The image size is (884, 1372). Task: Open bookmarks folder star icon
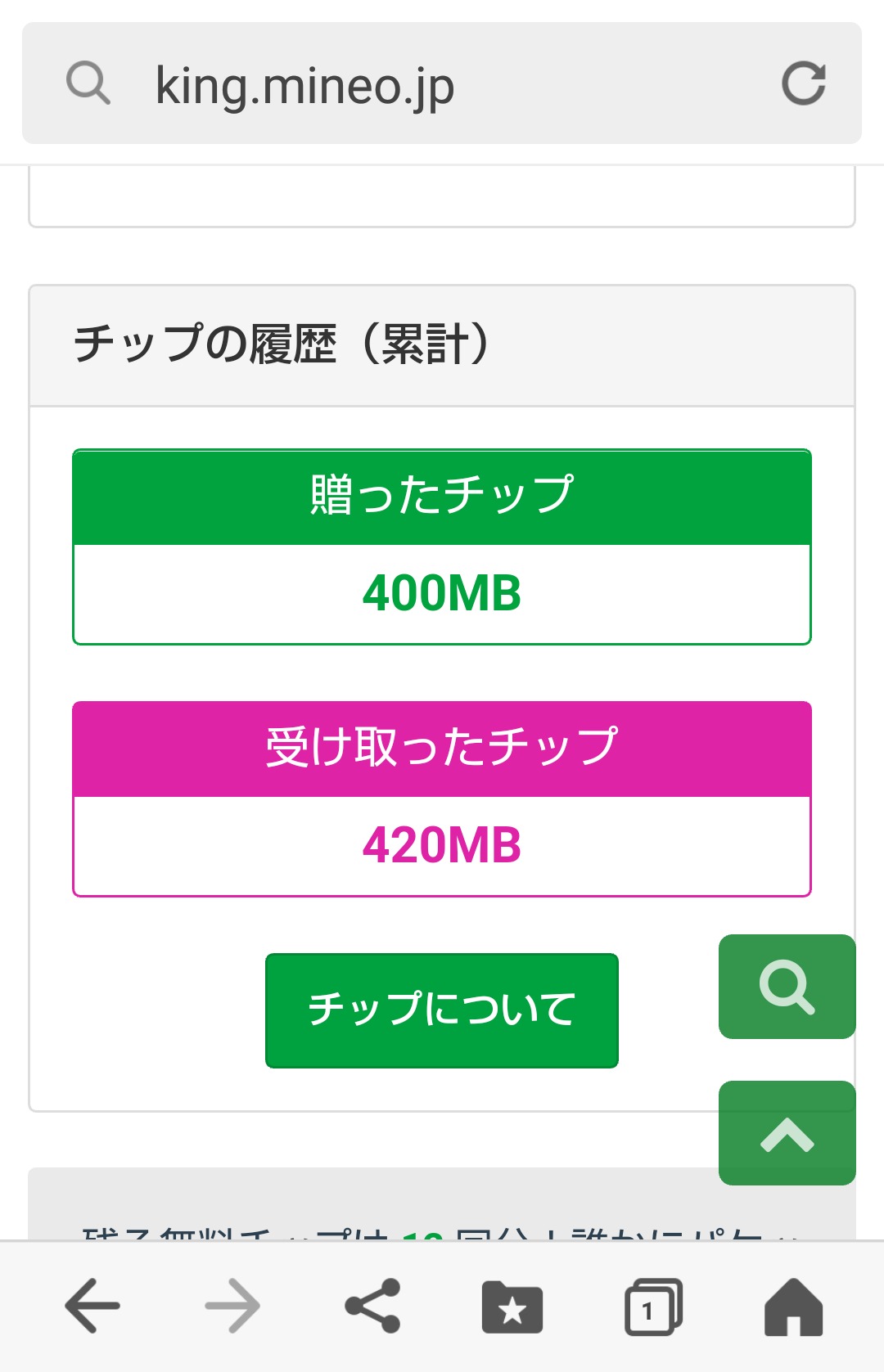pyautogui.click(x=512, y=1306)
